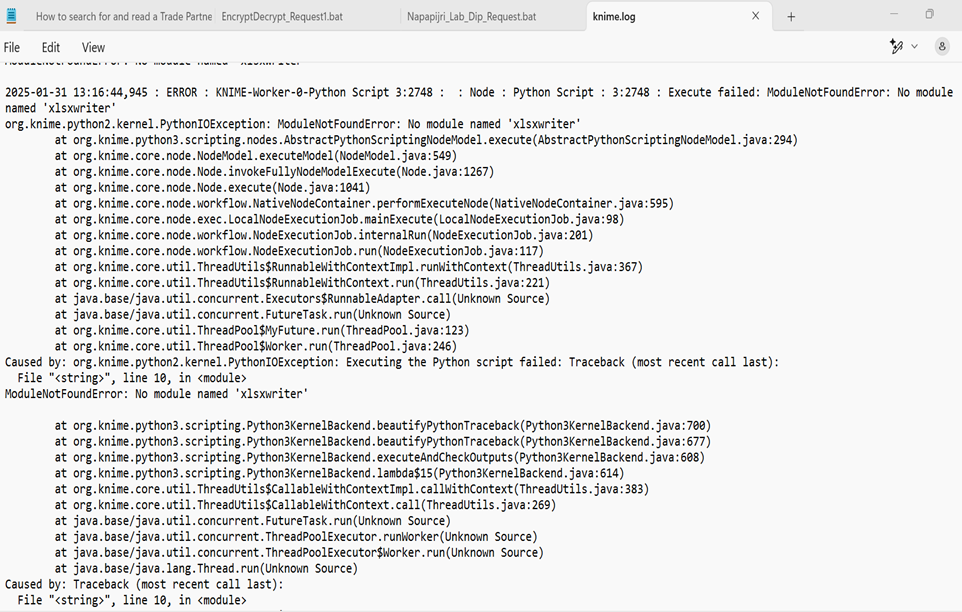Open the account profile icon
The height and width of the screenshot is (612, 962).
pos(942,47)
